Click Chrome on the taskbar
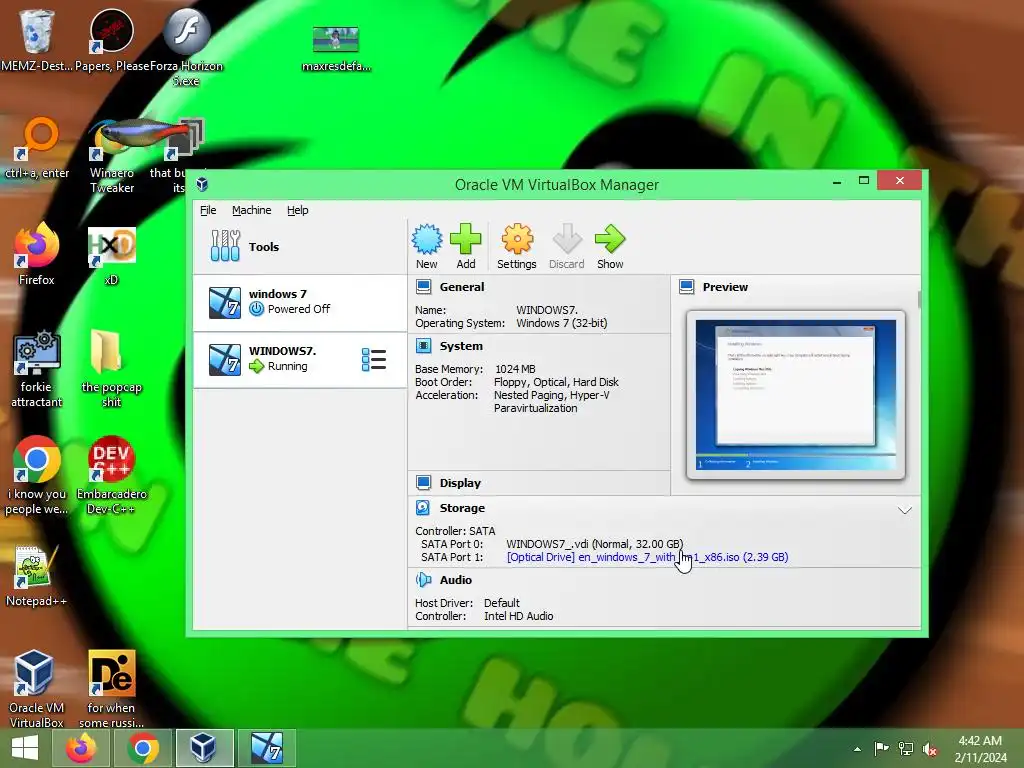The height and width of the screenshot is (768, 1024). (143, 748)
